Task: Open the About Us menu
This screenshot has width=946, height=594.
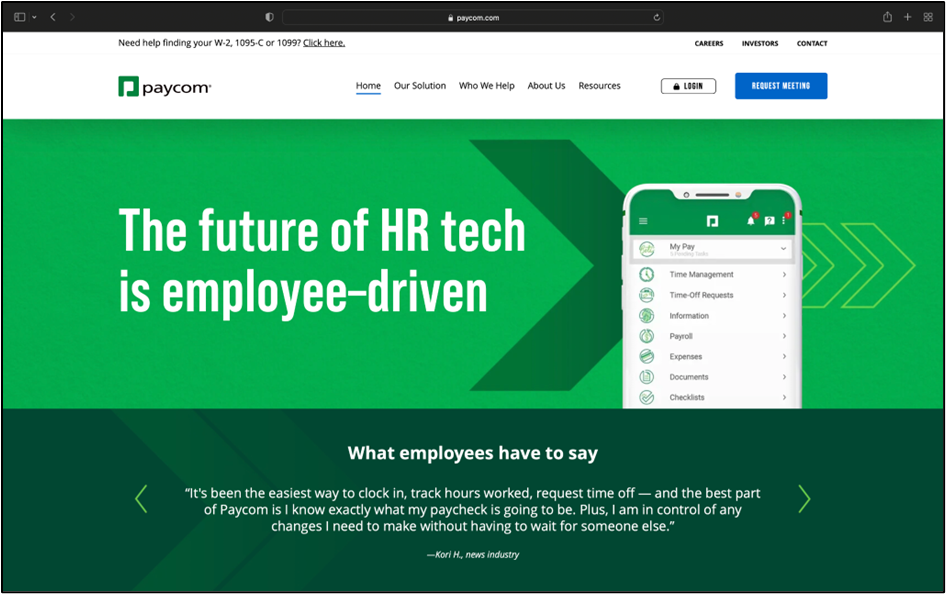Action: (547, 86)
